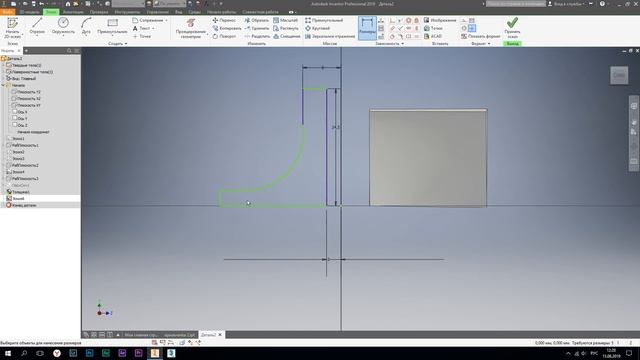Toggle Ось Y checkbox in tree
The image size is (640, 360).
coord(15,118)
